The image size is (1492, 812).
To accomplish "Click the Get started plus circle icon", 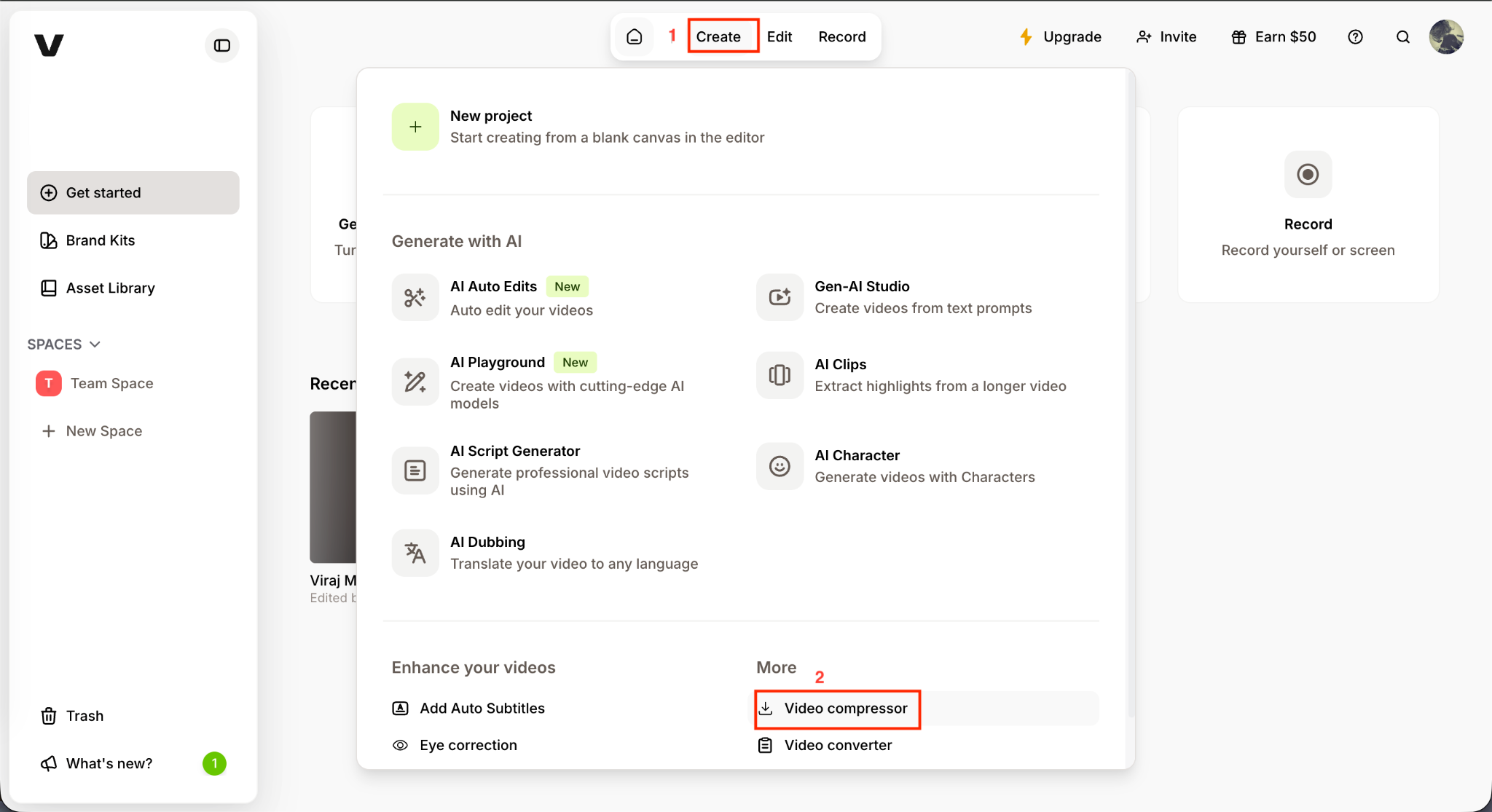I will 49,192.
